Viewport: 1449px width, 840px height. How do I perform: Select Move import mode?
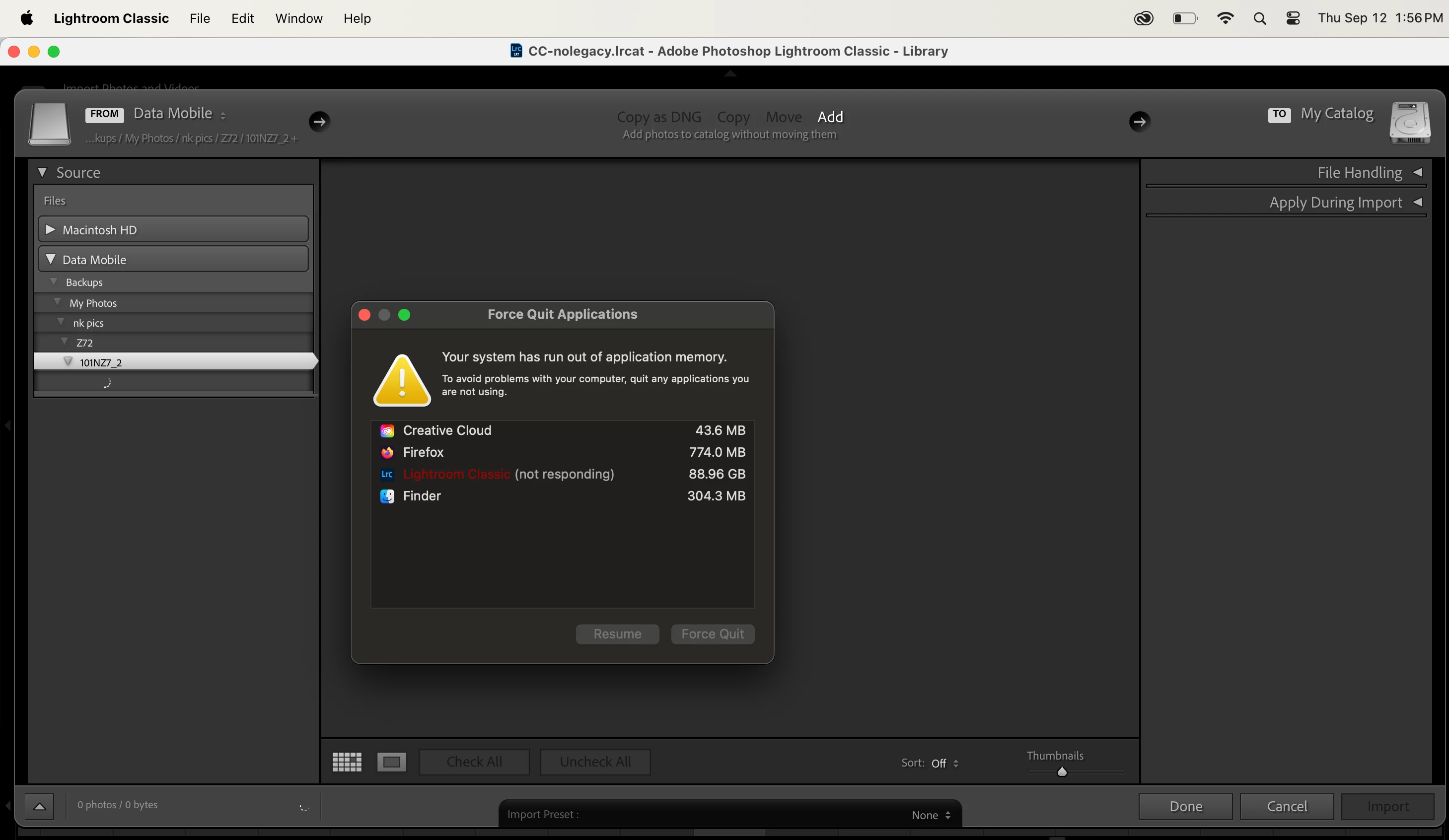pos(783,117)
